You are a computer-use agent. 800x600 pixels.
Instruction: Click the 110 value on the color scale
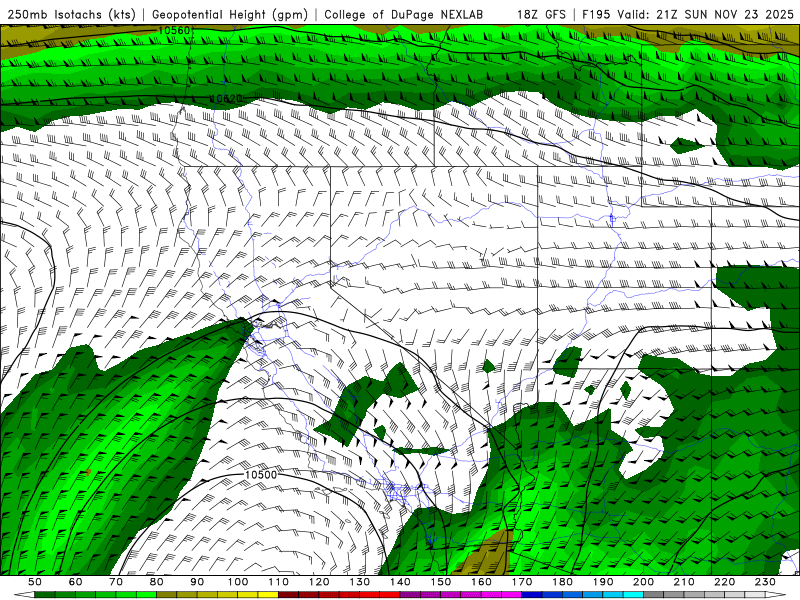(x=278, y=582)
